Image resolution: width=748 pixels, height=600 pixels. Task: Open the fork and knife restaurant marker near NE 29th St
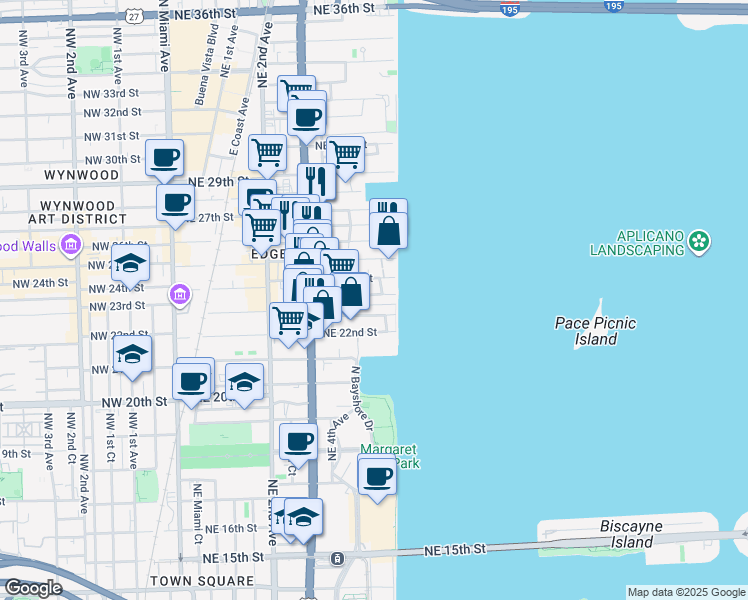point(317,182)
